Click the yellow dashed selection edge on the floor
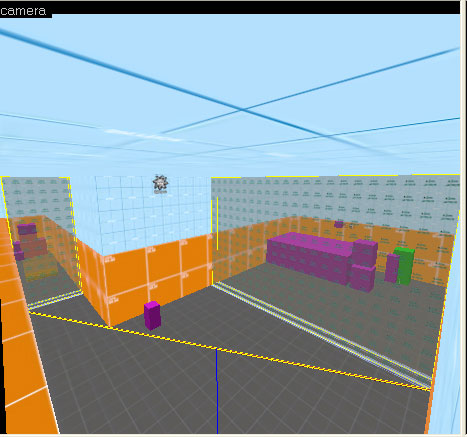Image resolution: width=467 pixels, height=437 pixels. (x=230, y=351)
